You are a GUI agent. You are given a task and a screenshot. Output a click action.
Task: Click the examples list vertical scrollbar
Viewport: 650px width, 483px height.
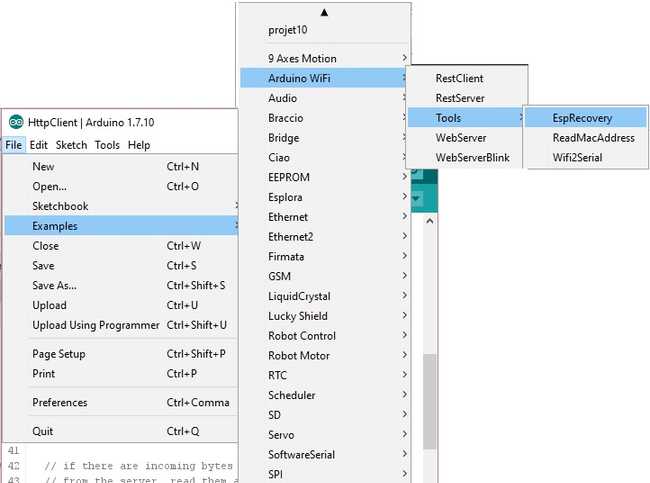click(431, 400)
